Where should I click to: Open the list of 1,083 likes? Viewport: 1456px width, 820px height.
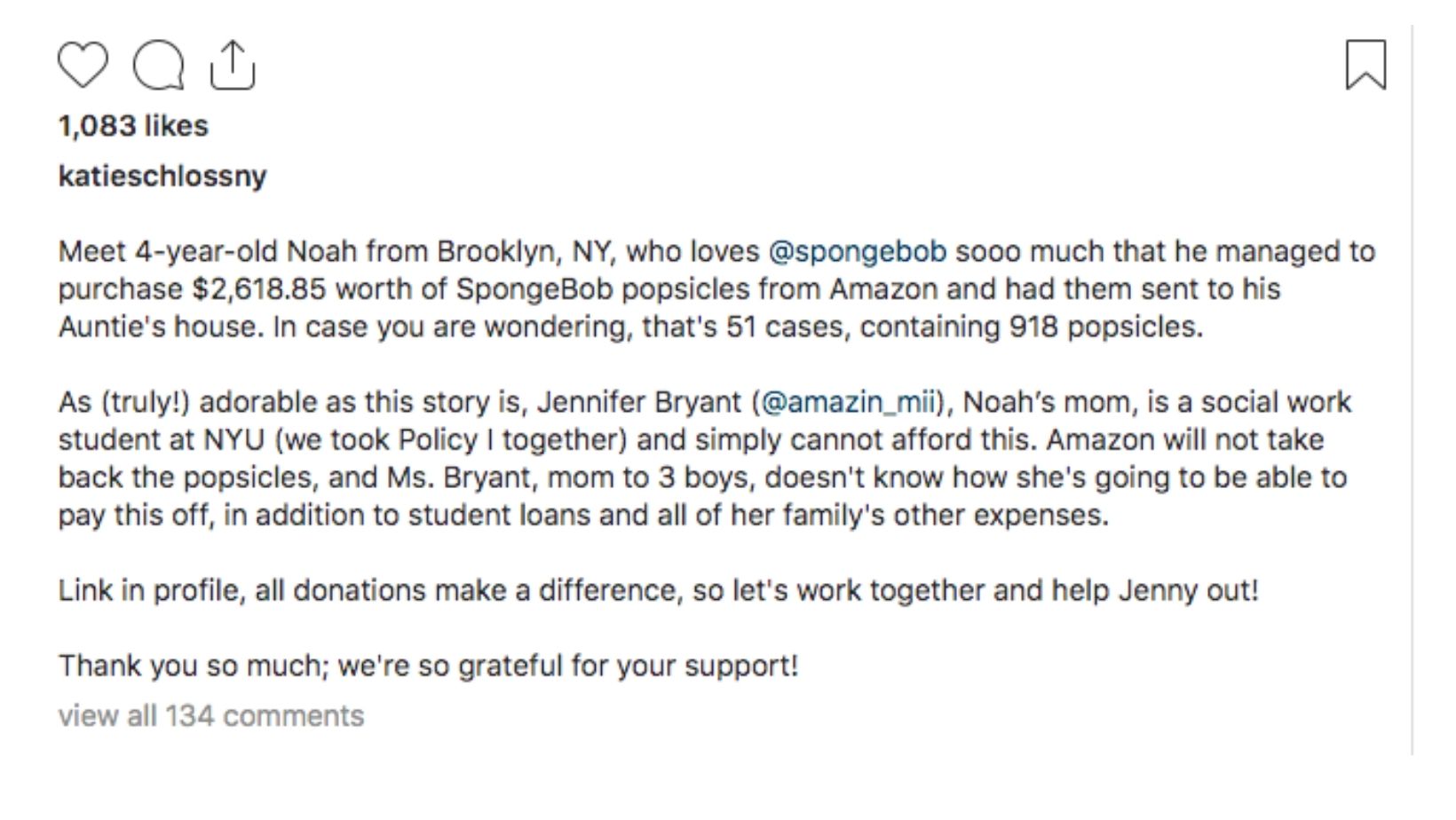(x=133, y=126)
